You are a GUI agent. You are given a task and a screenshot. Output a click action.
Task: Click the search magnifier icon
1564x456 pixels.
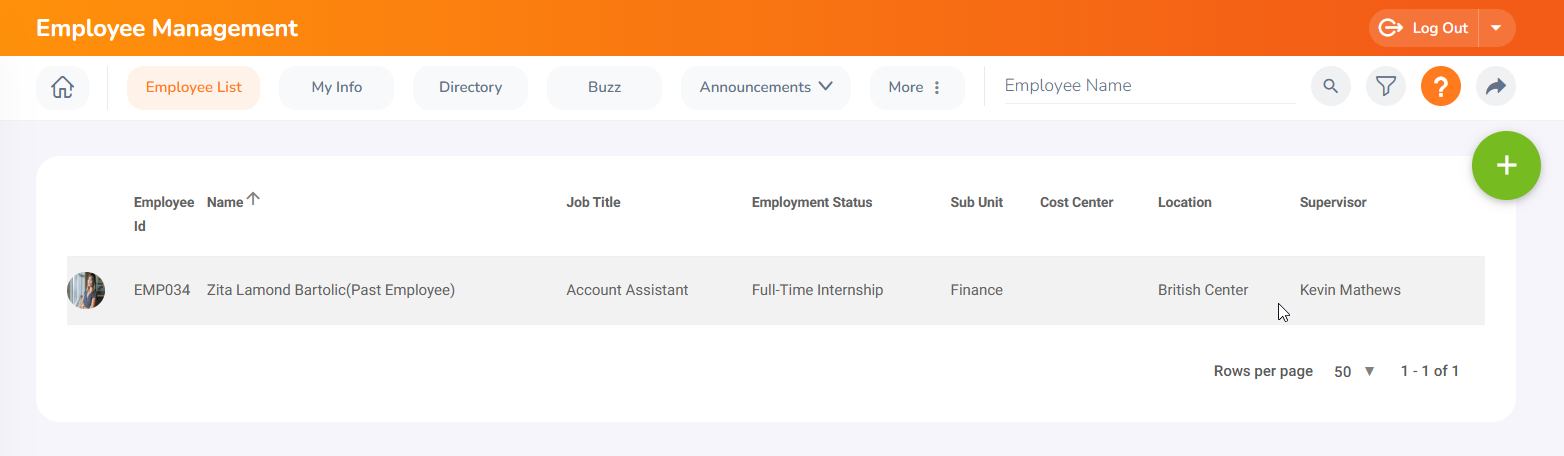1330,87
